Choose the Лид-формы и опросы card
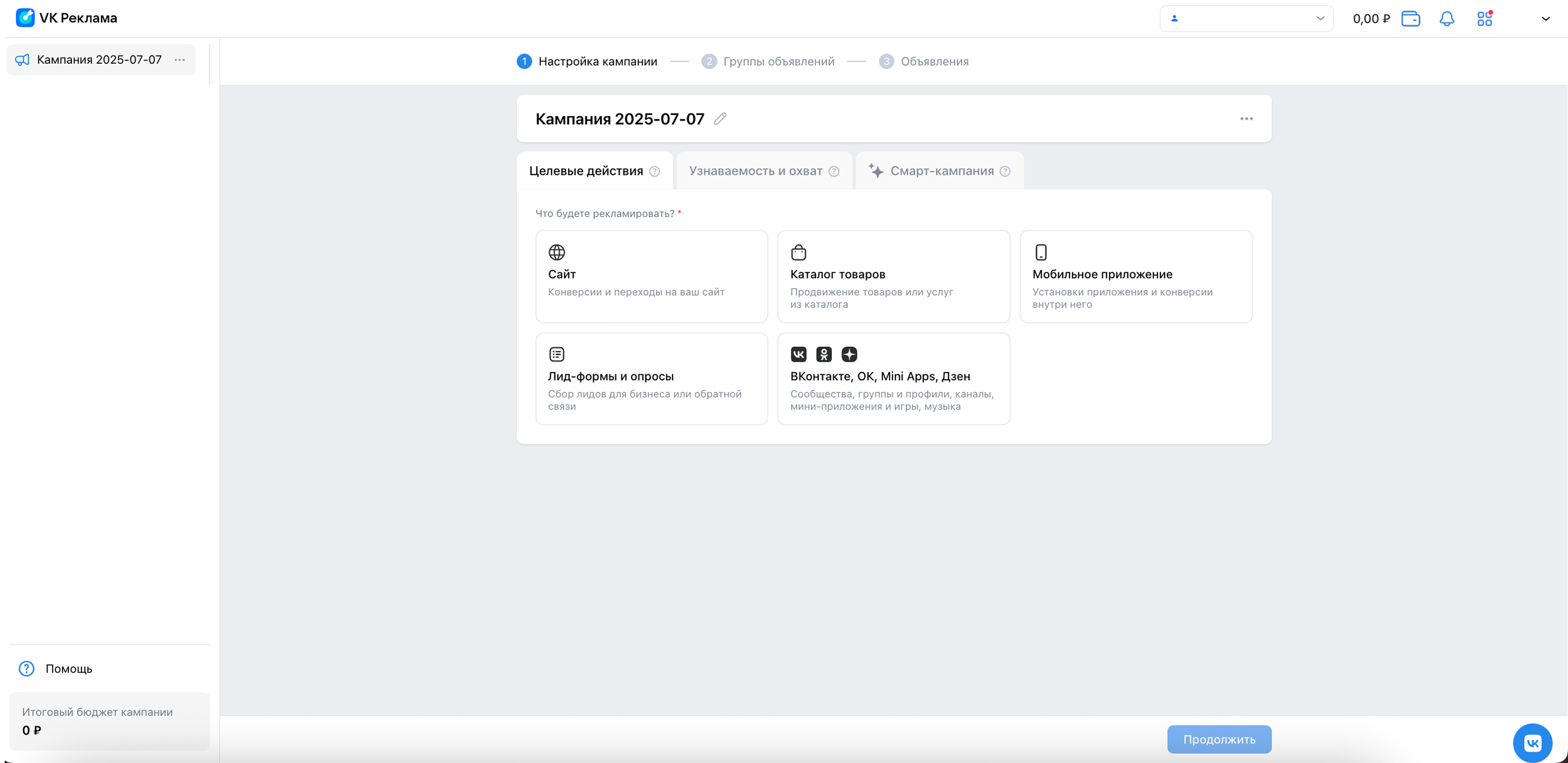This screenshot has height=763, width=1568. [651, 379]
